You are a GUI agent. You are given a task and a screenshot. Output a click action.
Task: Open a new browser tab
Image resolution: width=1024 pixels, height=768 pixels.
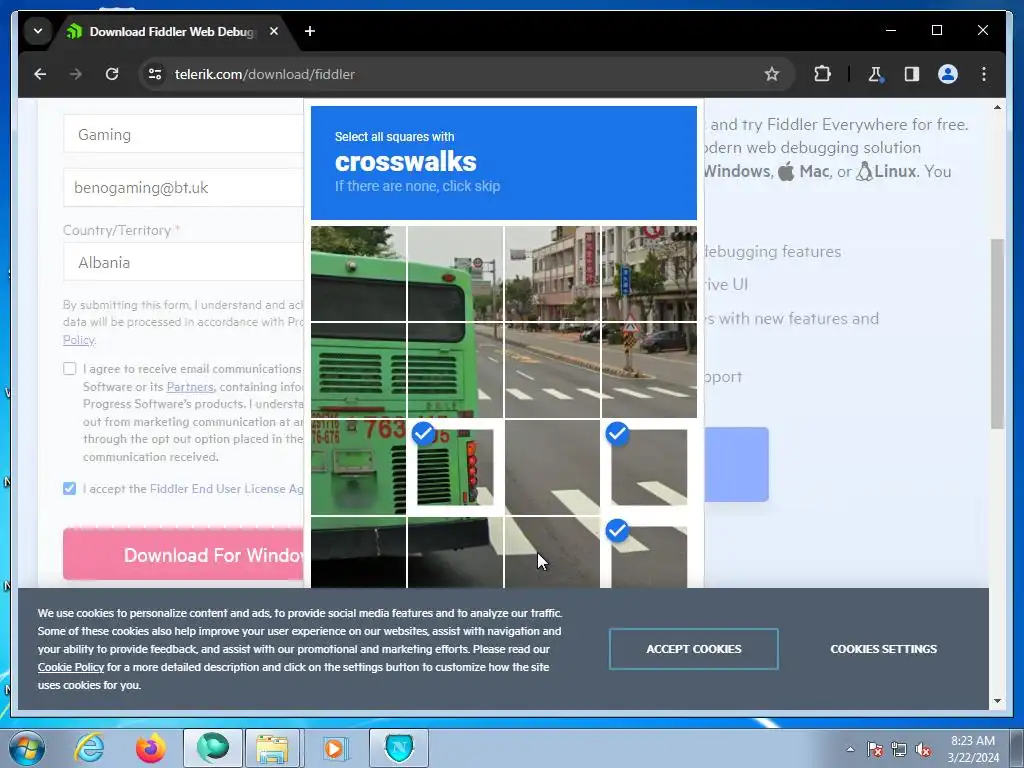point(310,31)
